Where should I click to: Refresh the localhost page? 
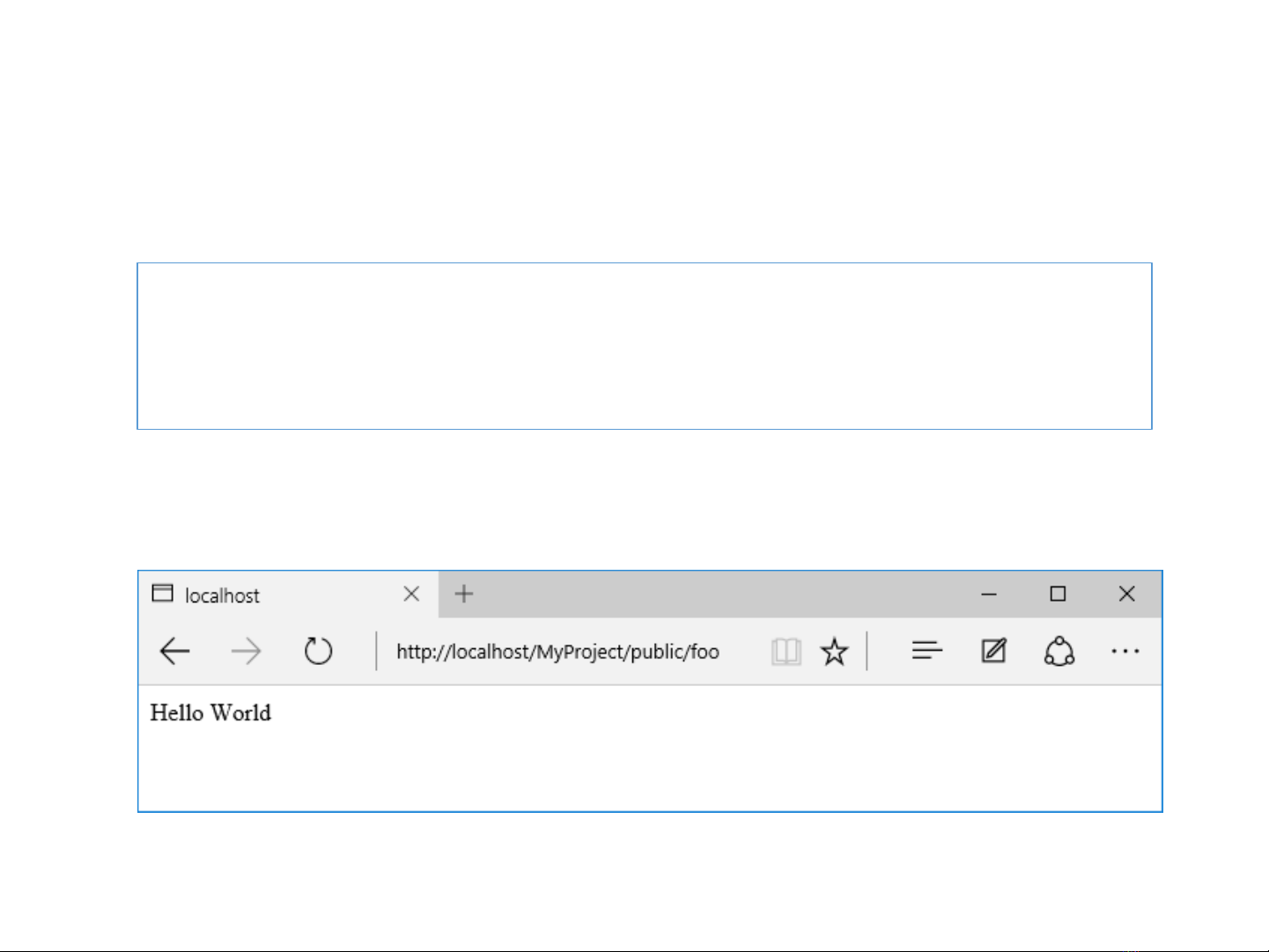coord(318,652)
